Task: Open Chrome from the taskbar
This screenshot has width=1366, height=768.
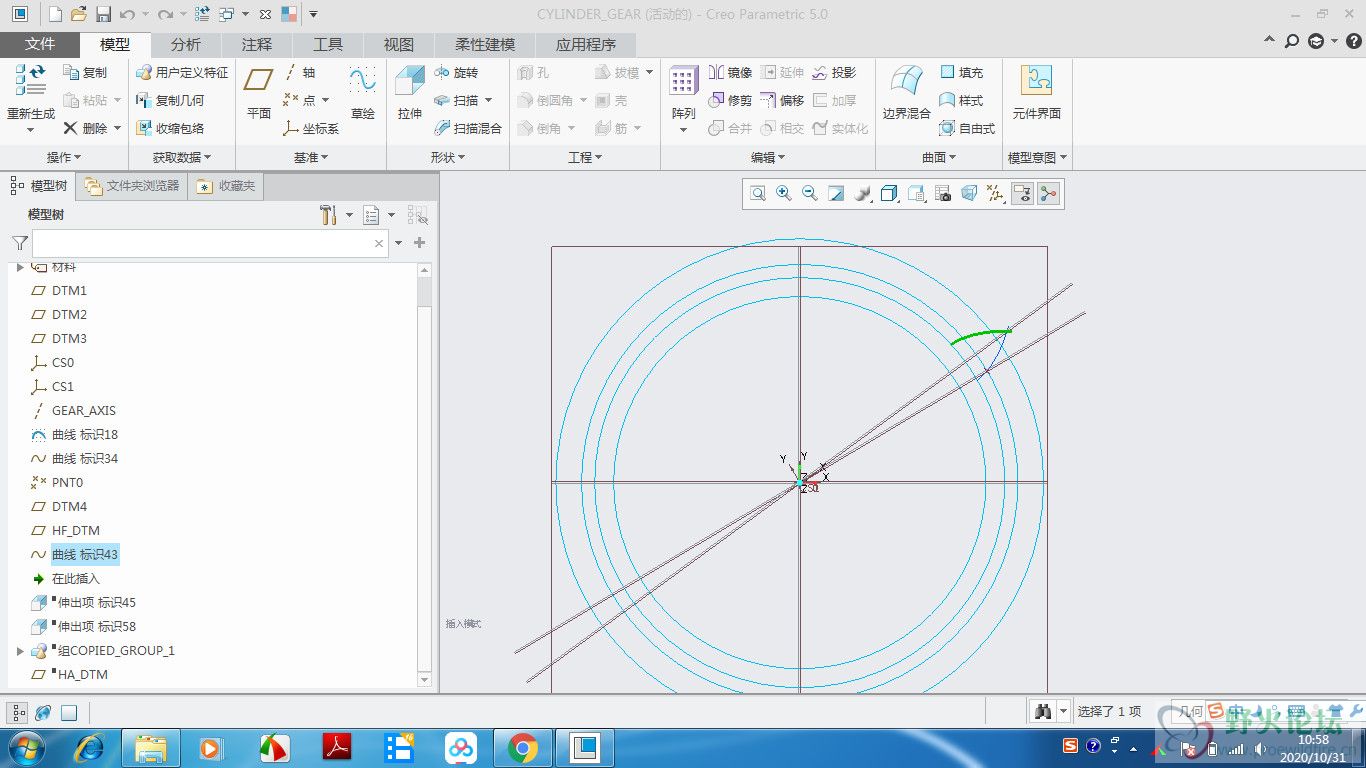Action: coord(522,747)
